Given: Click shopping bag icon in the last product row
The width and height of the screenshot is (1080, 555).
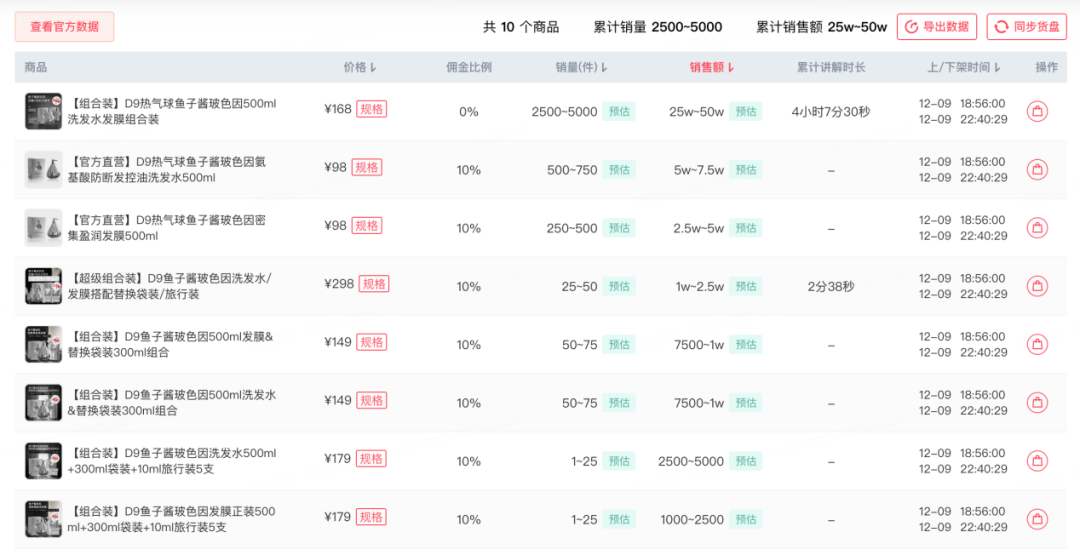Looking at the screenshot, I should tap(1037, 519).
